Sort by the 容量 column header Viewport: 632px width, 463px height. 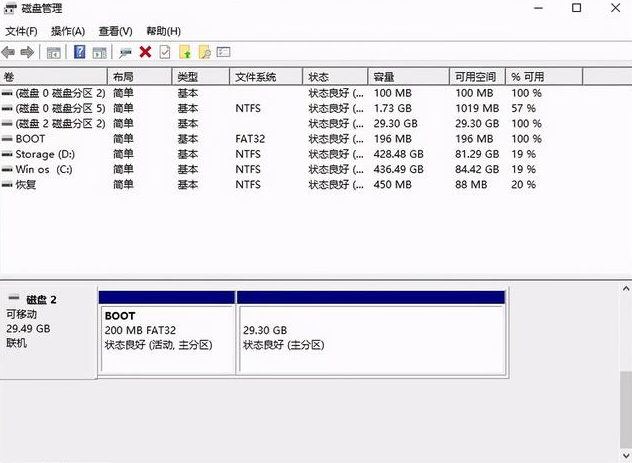tap(409, 77)
